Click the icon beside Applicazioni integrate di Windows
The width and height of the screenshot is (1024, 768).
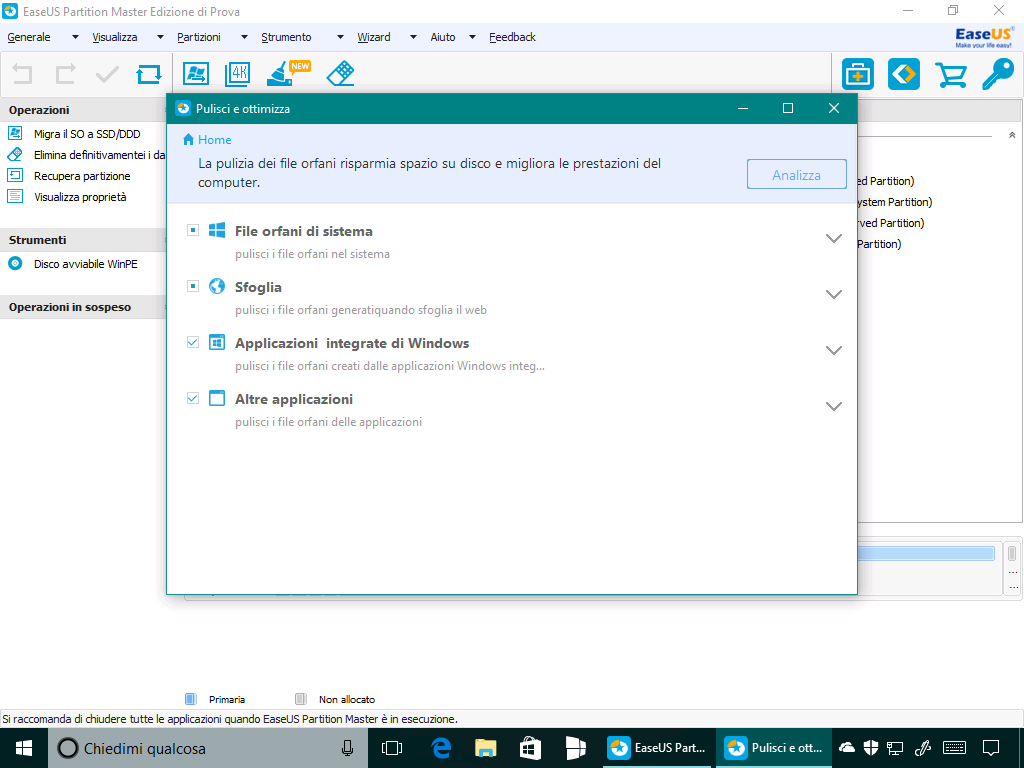217,342
